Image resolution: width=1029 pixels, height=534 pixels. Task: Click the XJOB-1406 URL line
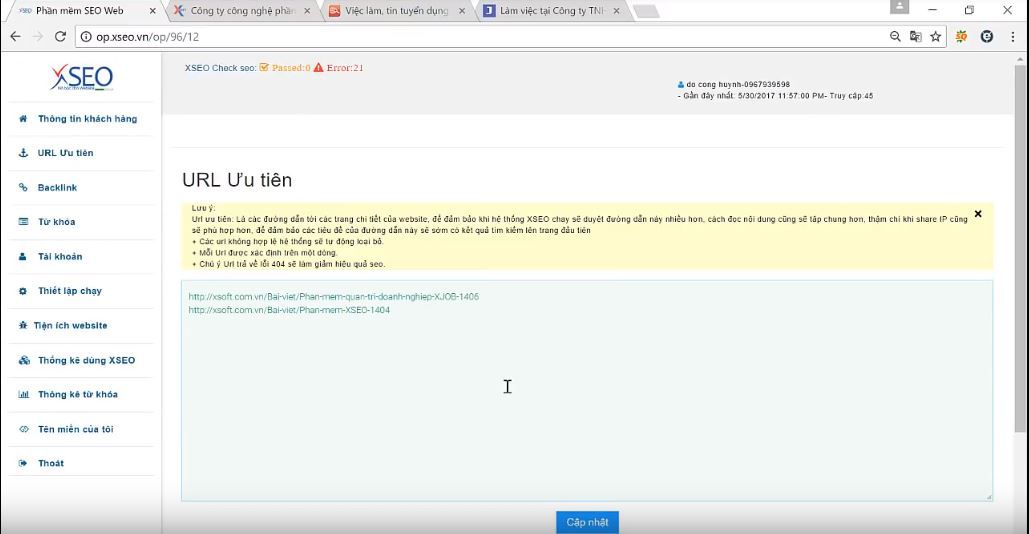[x=333, y=297]
